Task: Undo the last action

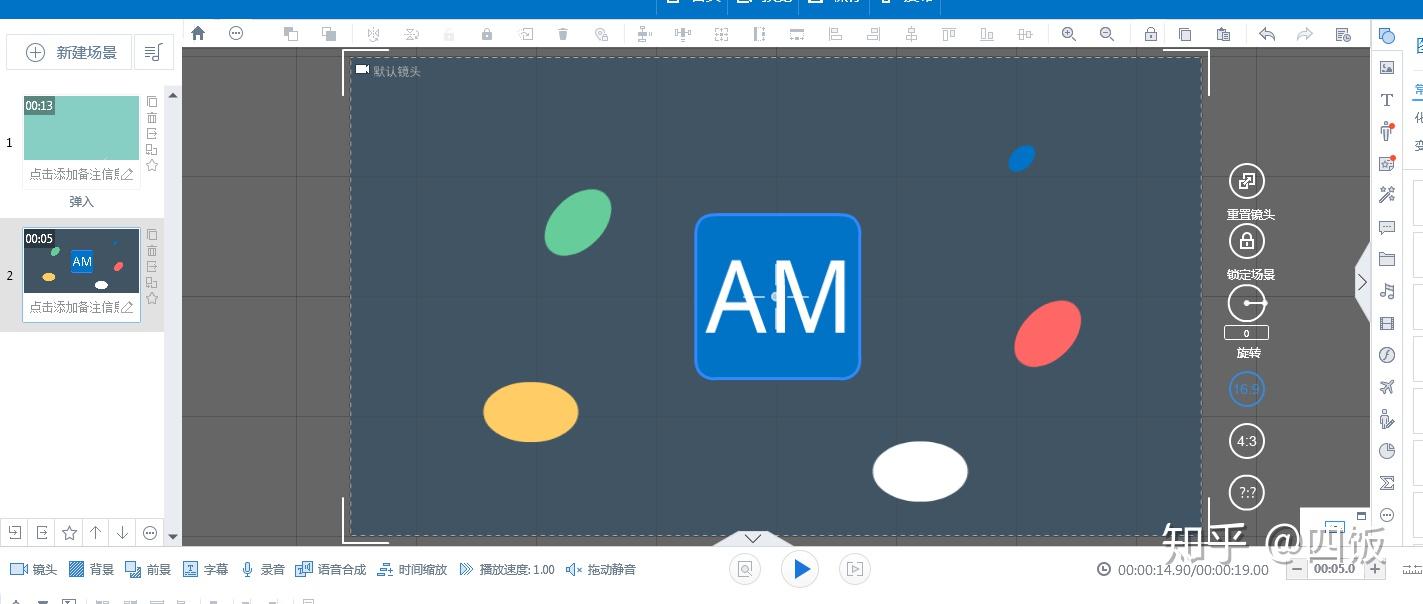Action: point(1267,34)
